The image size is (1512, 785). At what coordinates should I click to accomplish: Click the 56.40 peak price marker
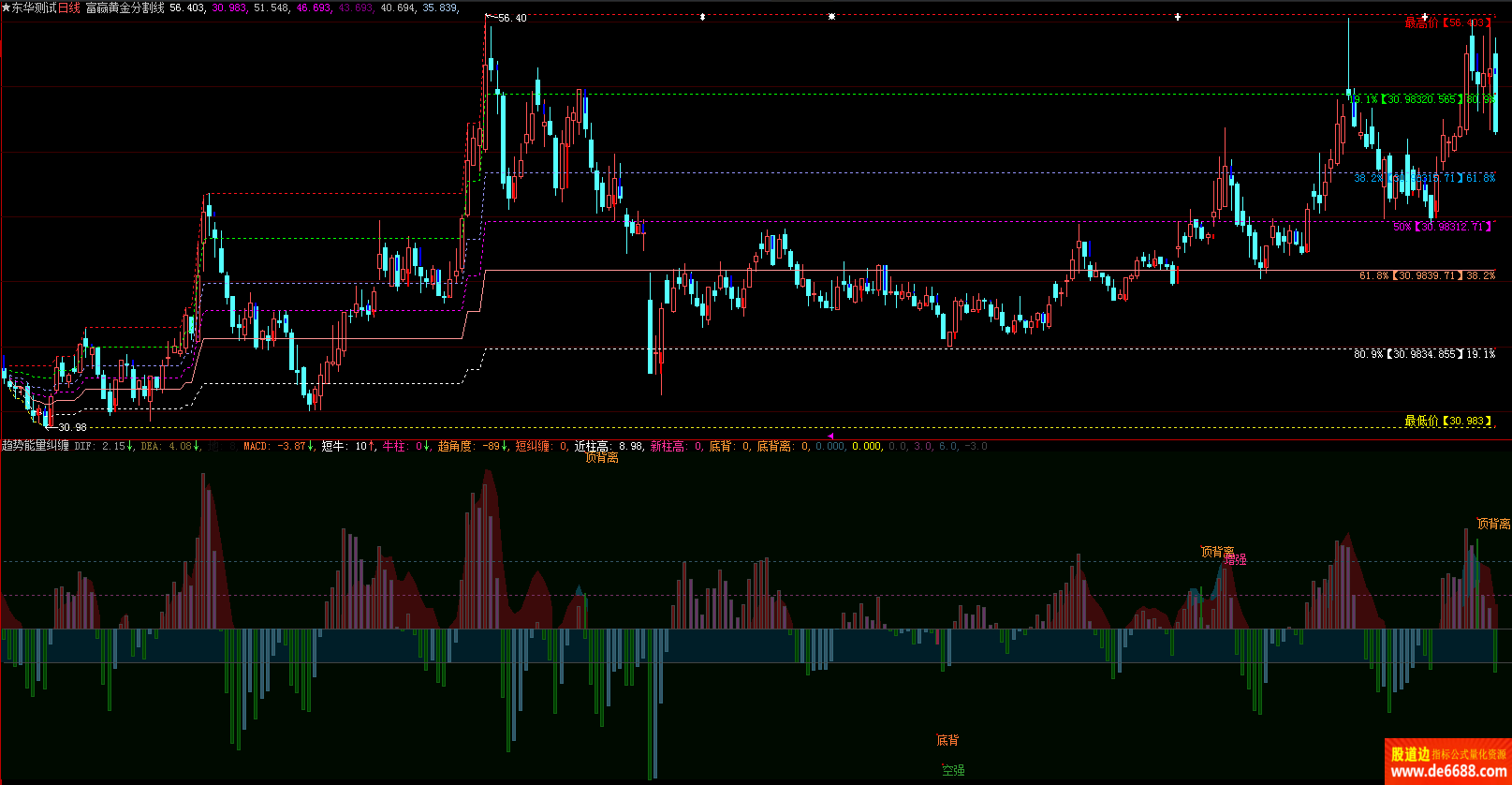(x=511, y=18)
